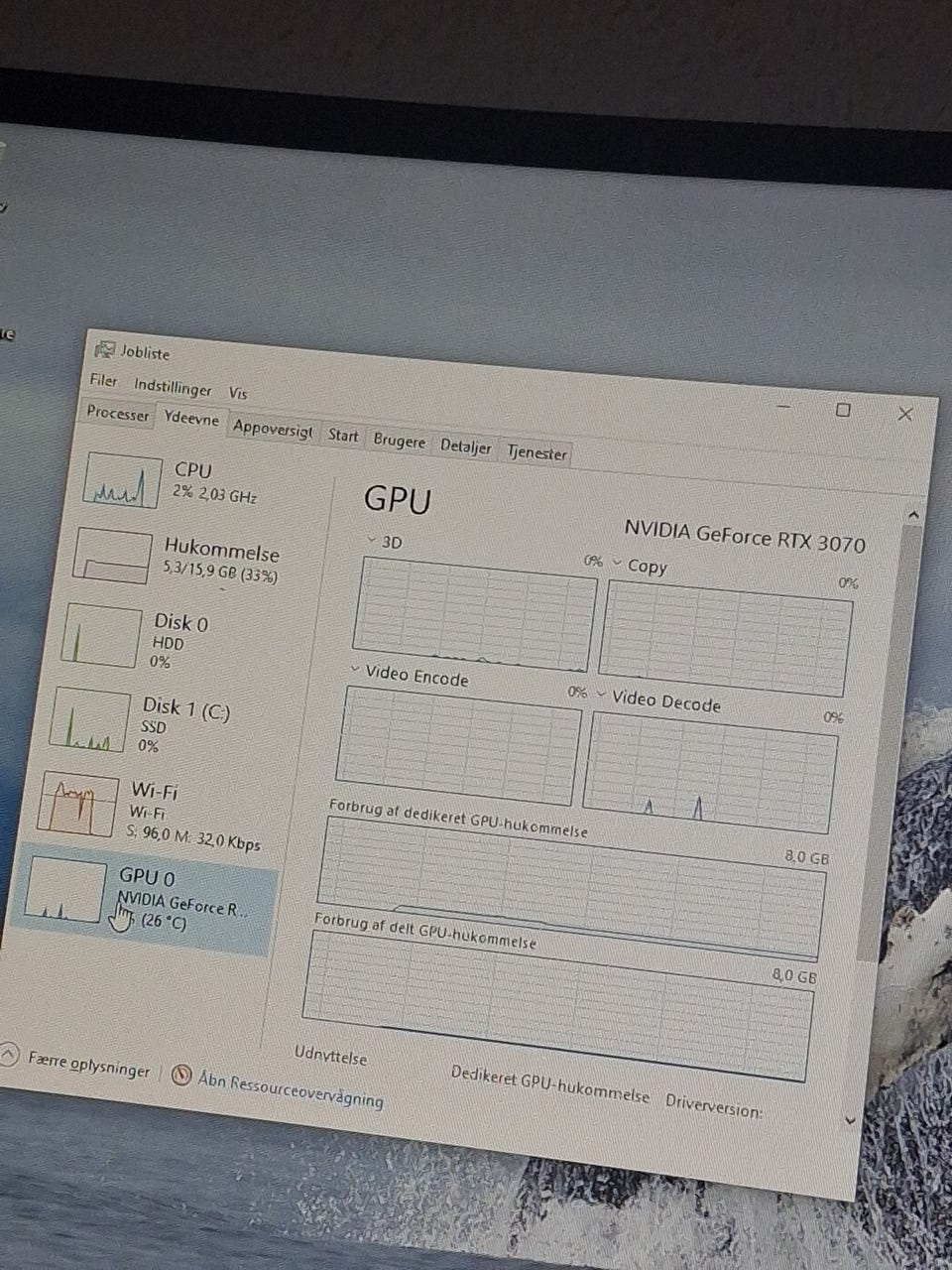
Task: Open Åbn Ressourceovervågning link
Action: coord(290,1089)
